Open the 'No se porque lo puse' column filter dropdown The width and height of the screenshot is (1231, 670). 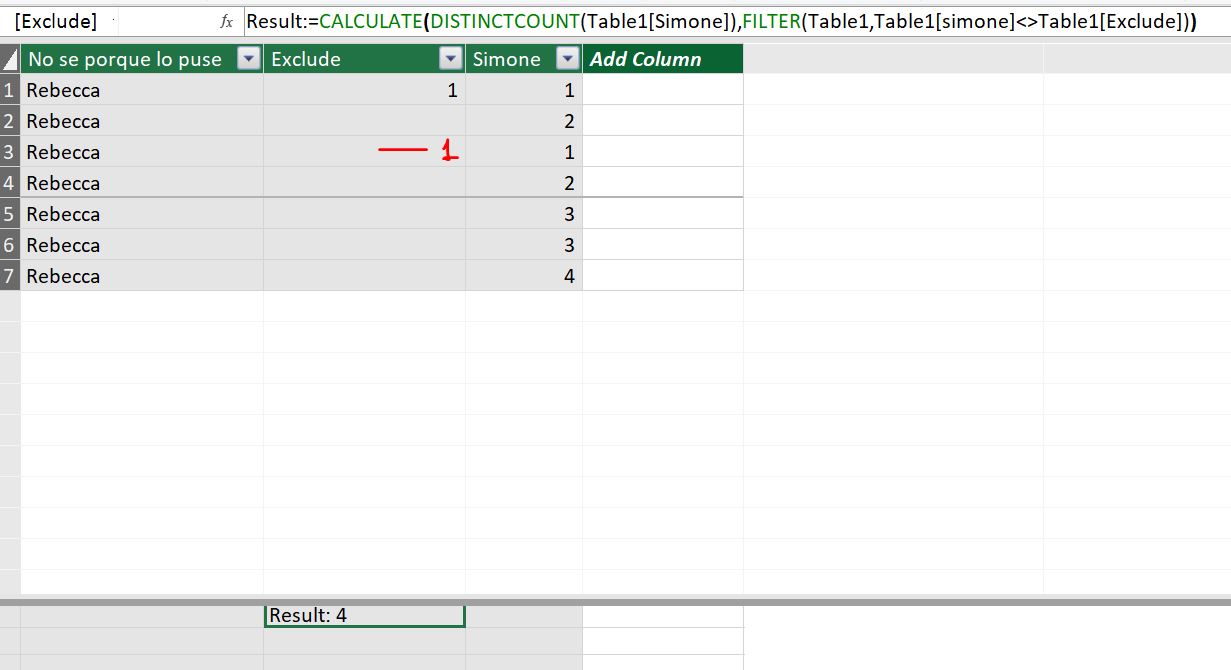point(249,60)
